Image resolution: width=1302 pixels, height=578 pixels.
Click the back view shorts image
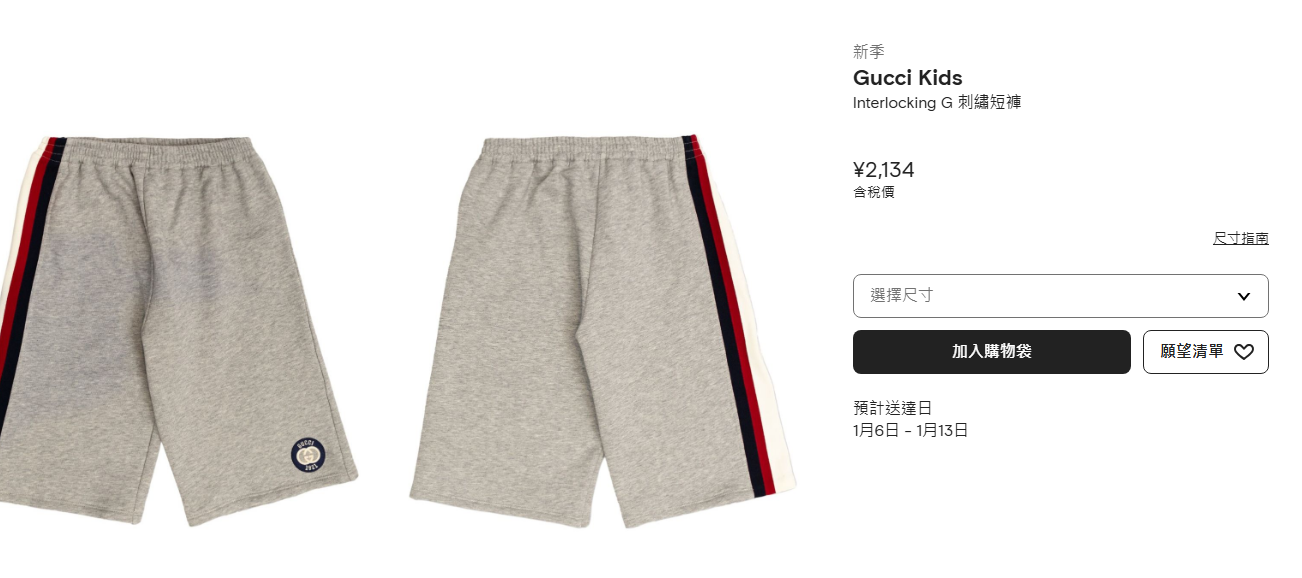click(602, 332)
